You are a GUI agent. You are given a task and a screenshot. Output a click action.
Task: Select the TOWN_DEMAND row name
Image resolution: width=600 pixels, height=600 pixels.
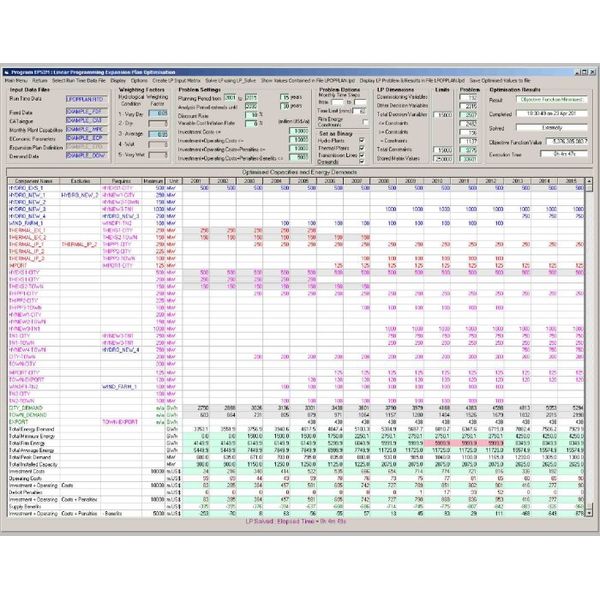pyautogui.click(x=28, y=415)
